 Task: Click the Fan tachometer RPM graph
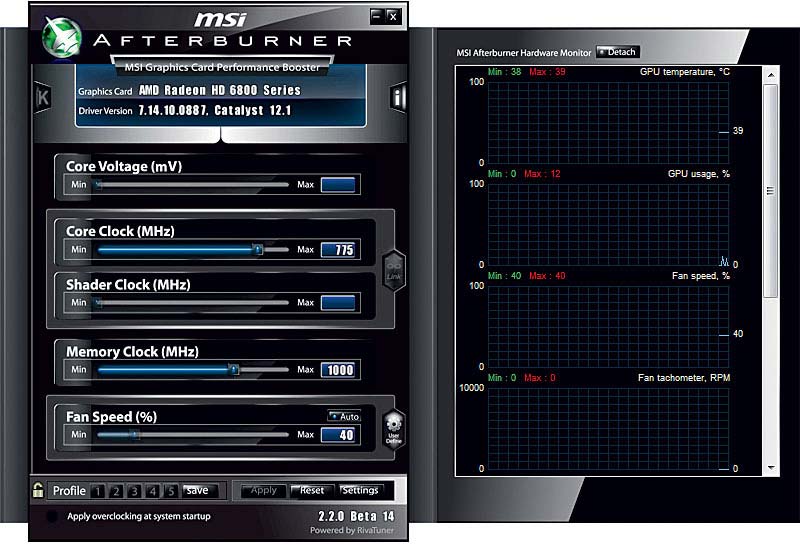click(608, 429)
